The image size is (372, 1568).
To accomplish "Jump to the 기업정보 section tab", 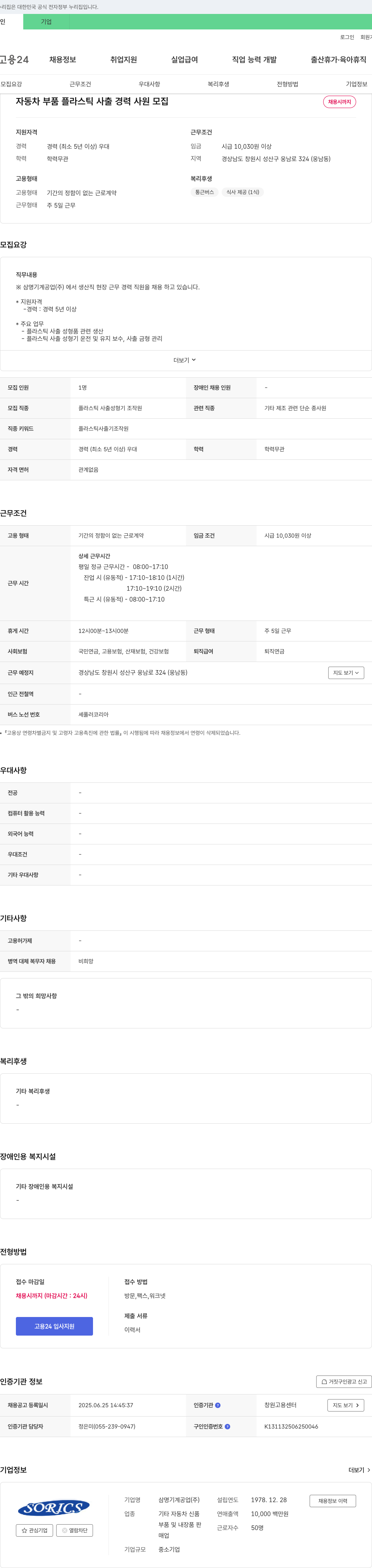I will click(x=357, y=84).
